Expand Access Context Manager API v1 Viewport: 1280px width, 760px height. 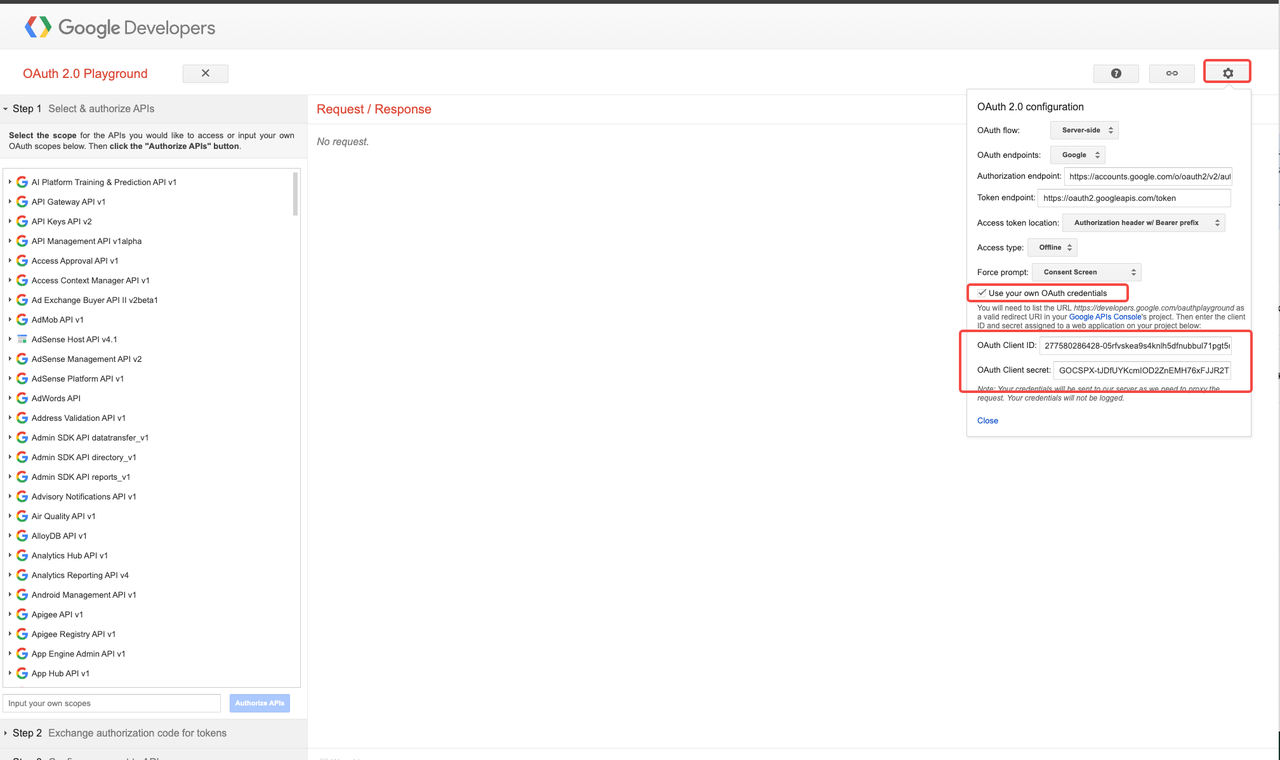pyautogui.click(x=10, y=280)
